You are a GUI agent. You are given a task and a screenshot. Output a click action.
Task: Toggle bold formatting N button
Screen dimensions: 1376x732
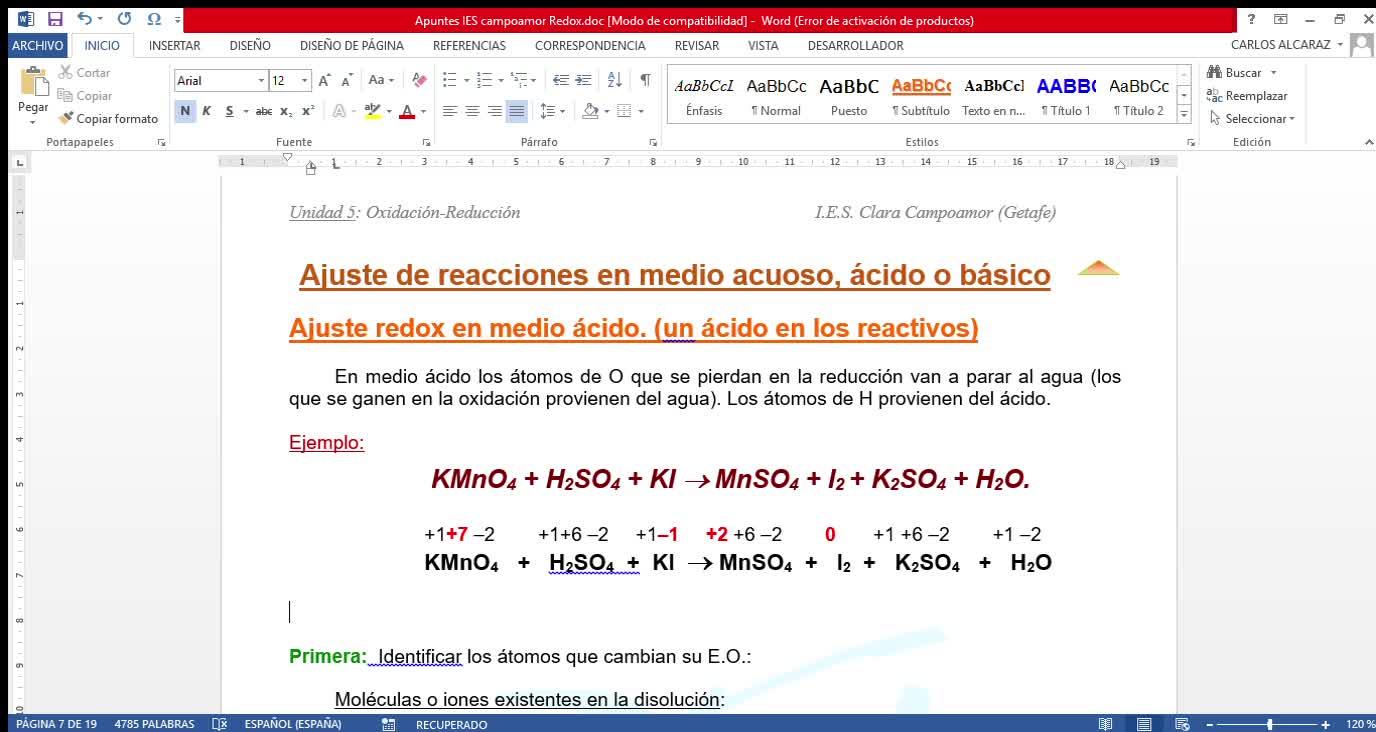click(185, 111)
